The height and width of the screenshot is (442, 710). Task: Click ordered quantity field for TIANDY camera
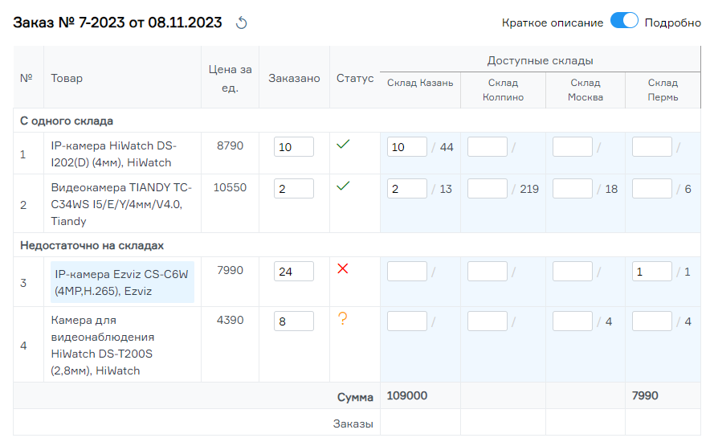tap(293, 189)
